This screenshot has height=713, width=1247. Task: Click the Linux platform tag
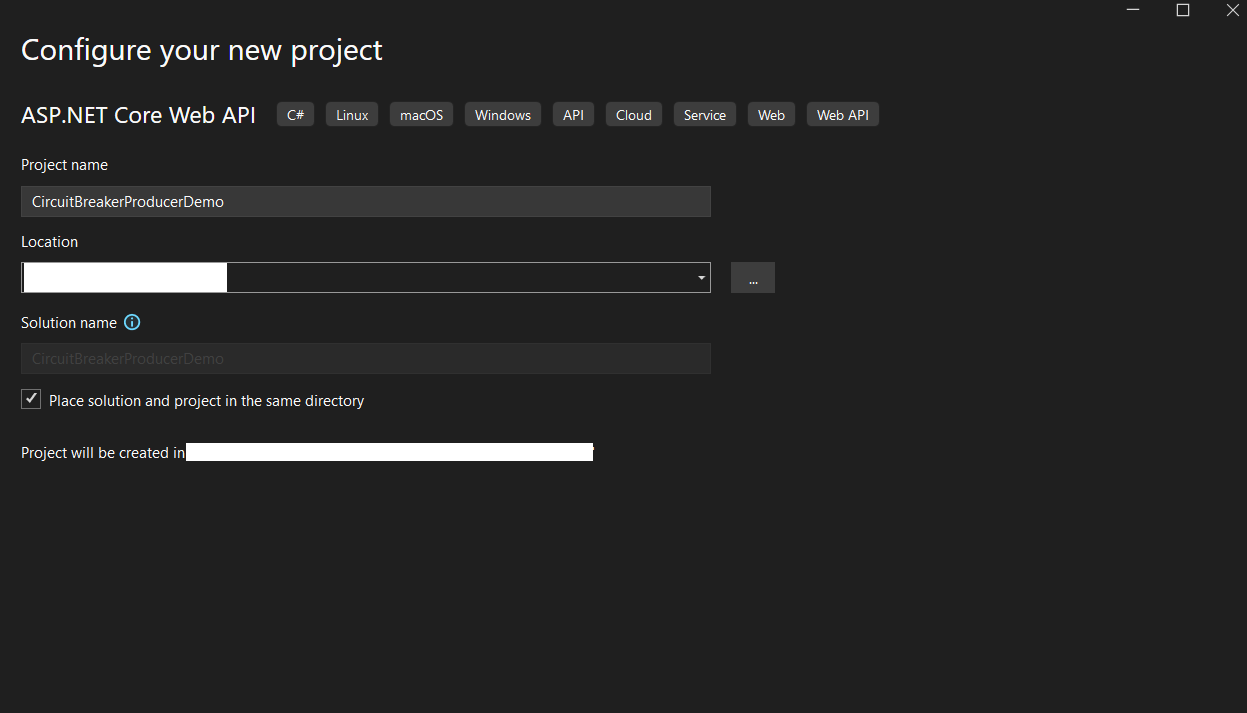pos(351,114)
